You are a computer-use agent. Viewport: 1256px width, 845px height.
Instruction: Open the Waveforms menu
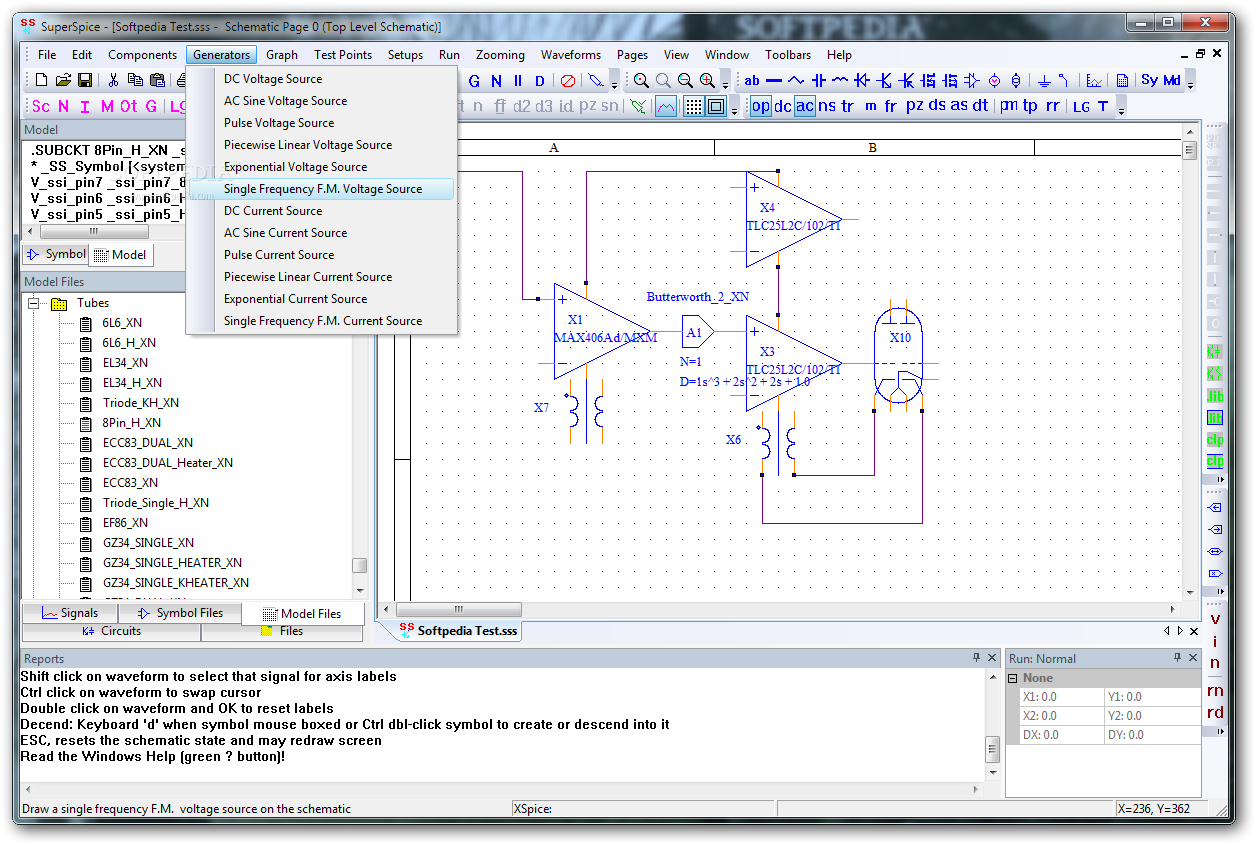tap(571, 55)
